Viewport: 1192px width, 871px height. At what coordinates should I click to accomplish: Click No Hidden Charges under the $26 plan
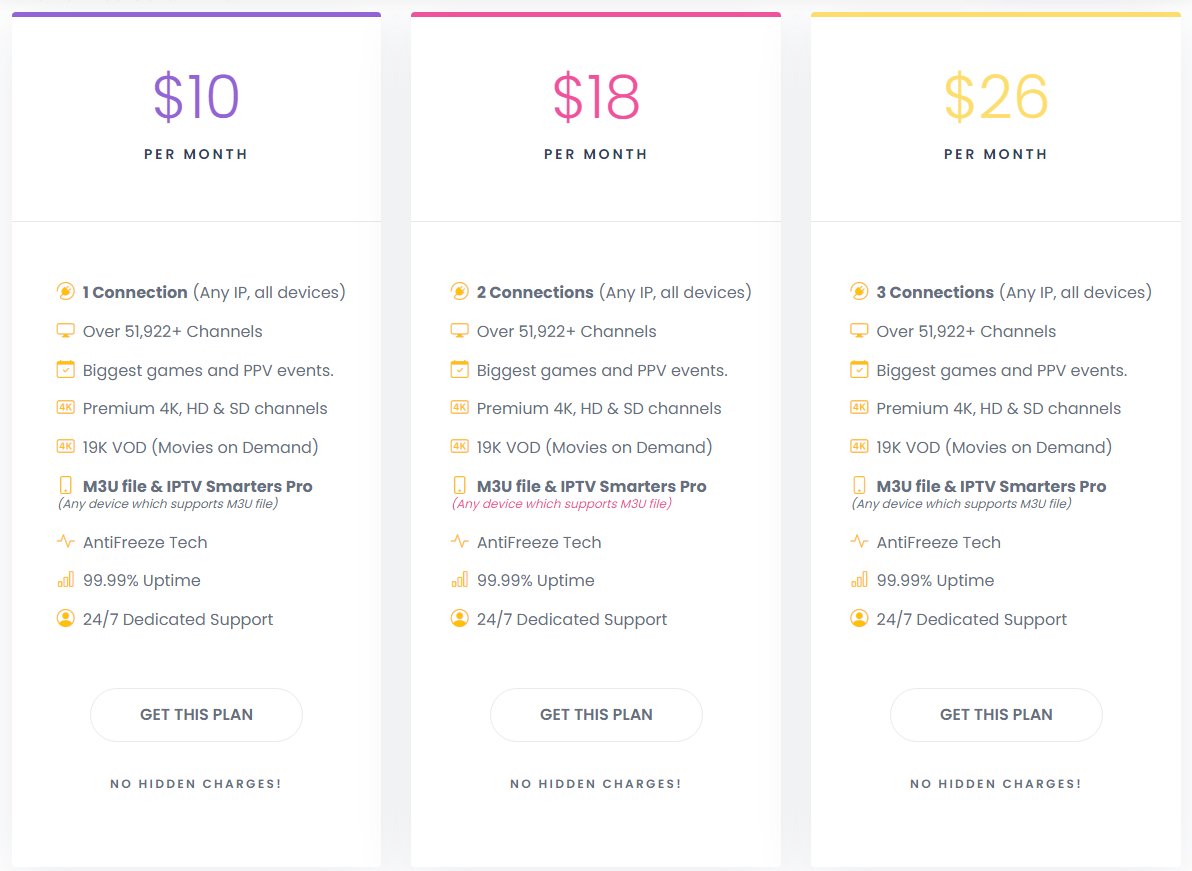tap(996, 784)
